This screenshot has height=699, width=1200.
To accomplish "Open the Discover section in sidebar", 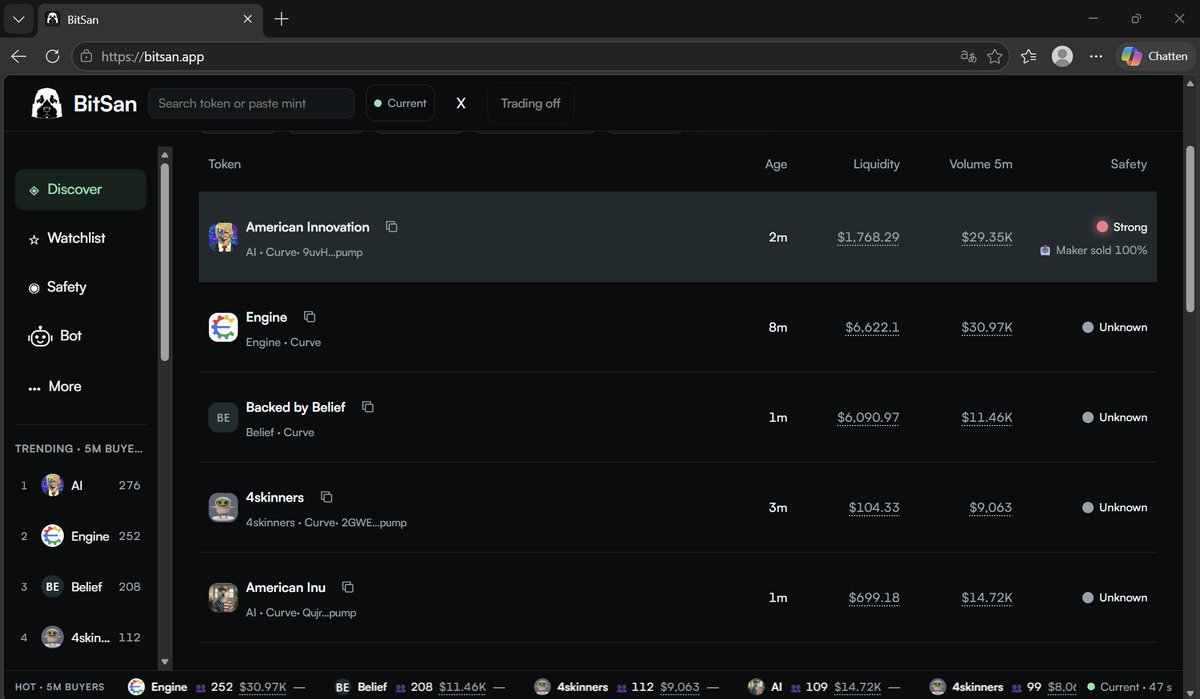I will pyautogui.click(x=80, y=189).
